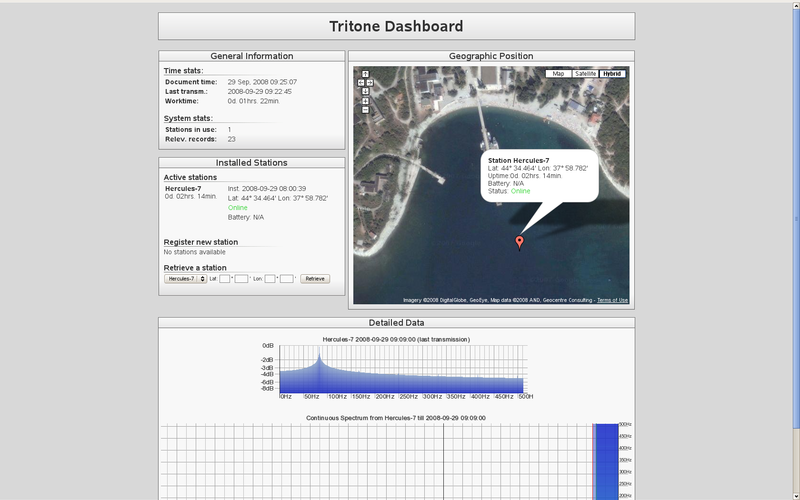800x500 pixels.
Task: Click the No stations available text
Action: point(194,252)
